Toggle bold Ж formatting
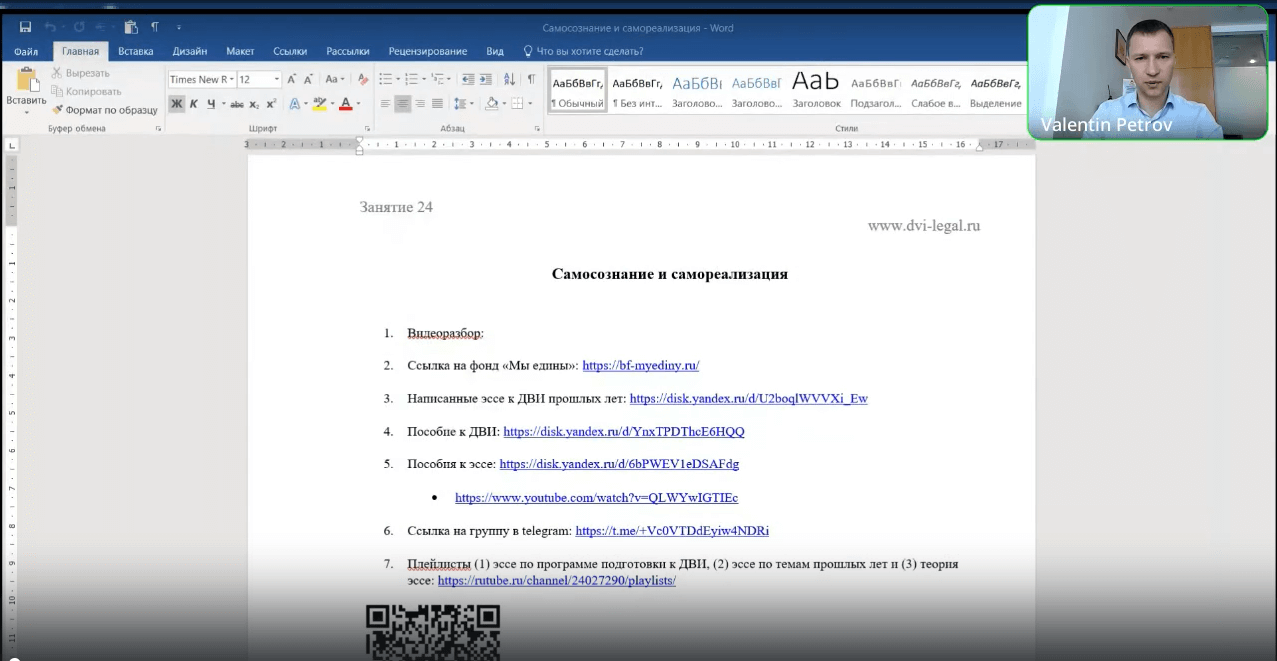Screen dimensions: 1277x661 (176, 104)
